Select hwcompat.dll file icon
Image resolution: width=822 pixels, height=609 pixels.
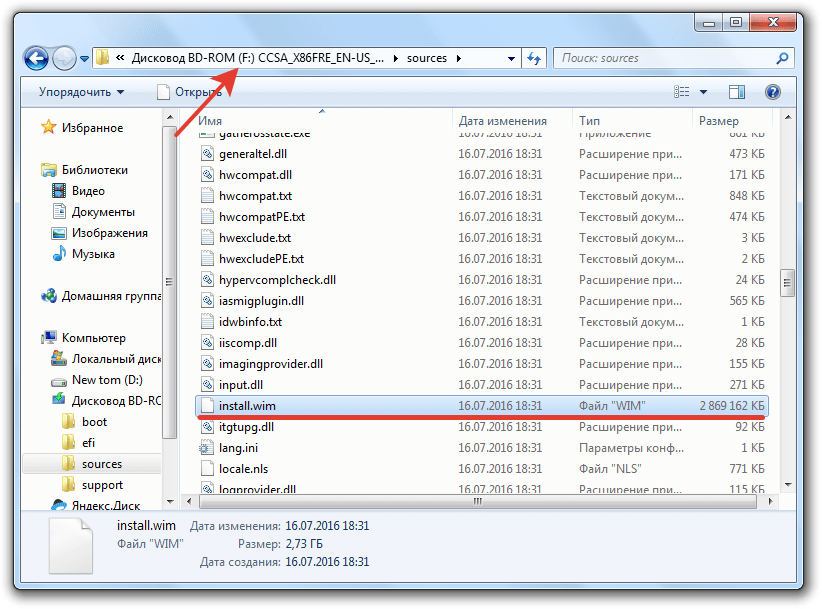point(208,175)
